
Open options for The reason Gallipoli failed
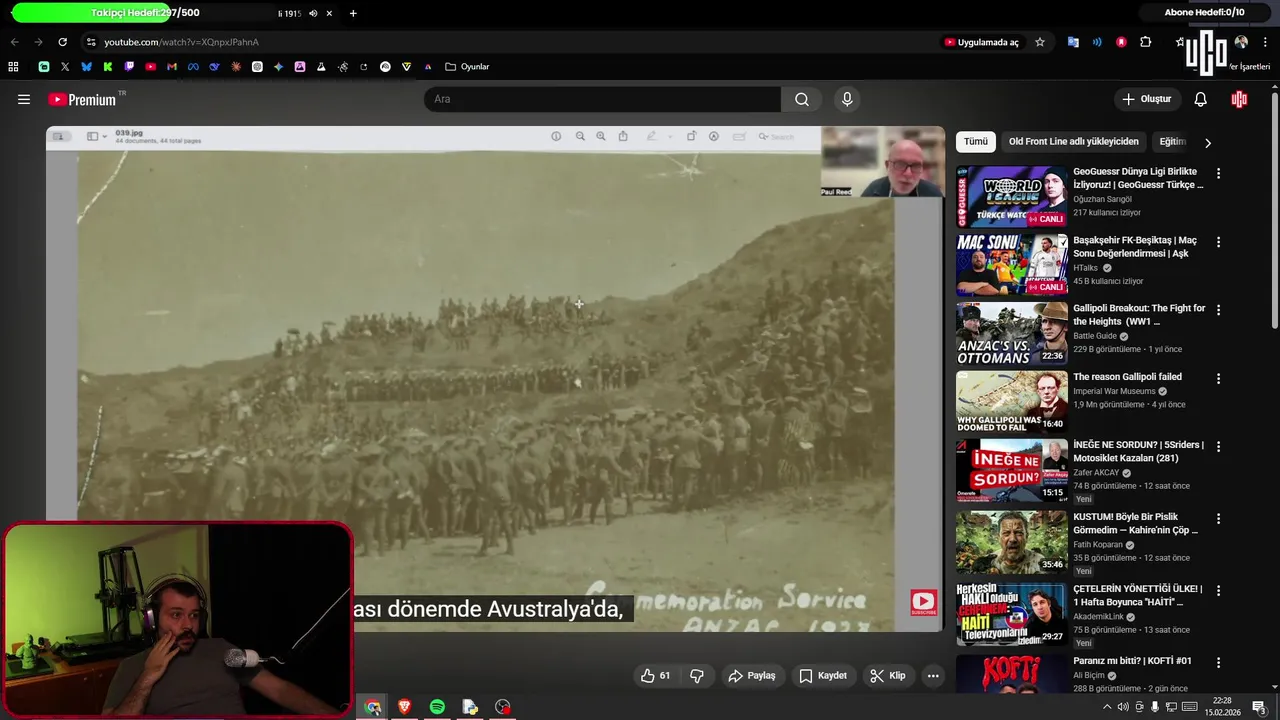(x=1218, y=378)
